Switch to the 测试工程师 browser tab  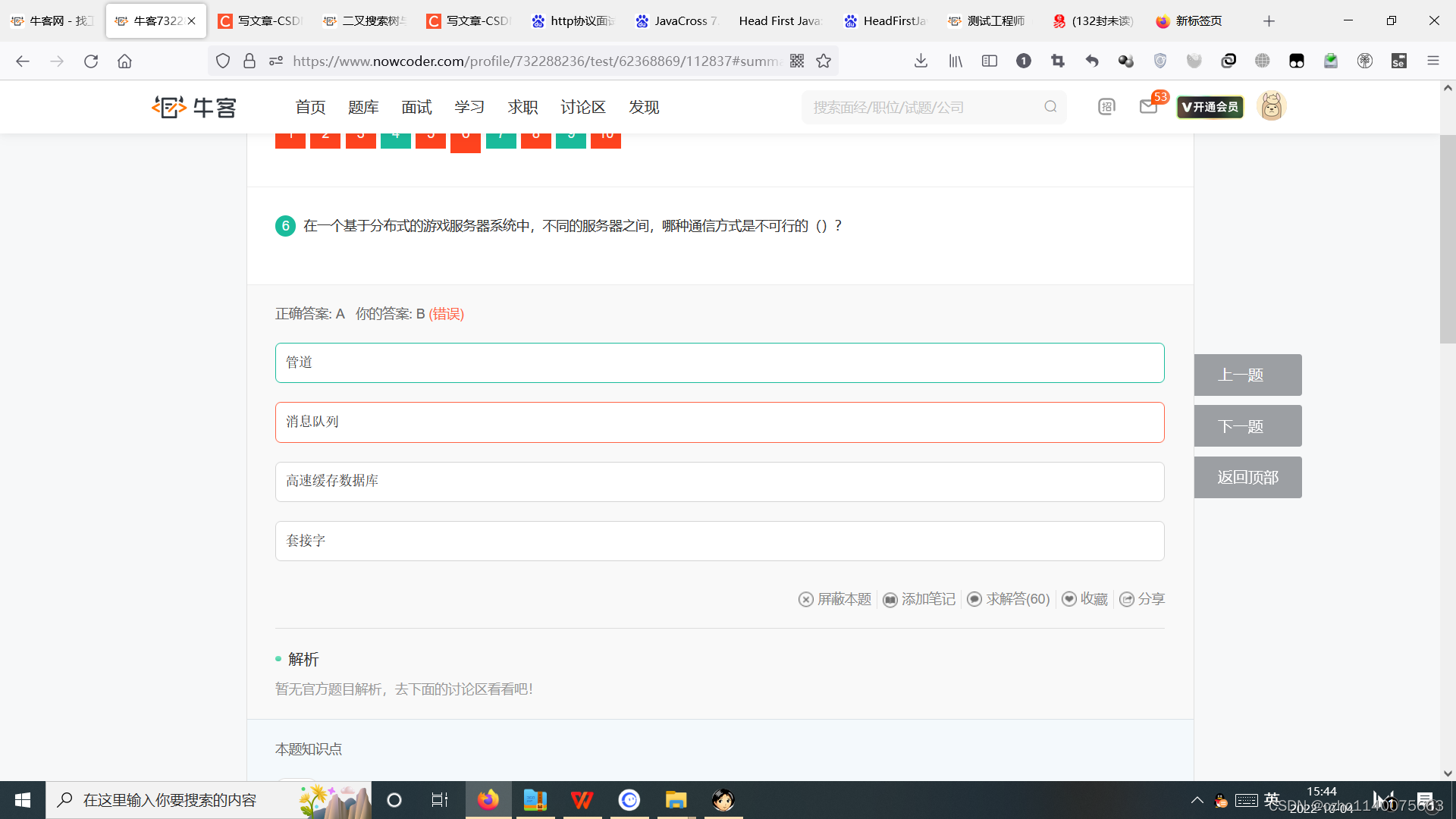988,20
